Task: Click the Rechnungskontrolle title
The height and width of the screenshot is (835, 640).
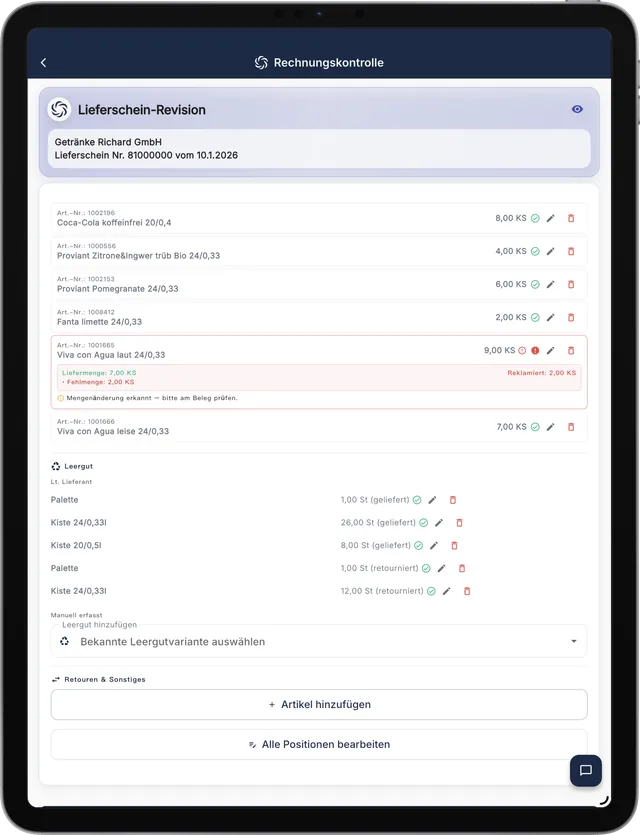Action: (x=329, y=63)
